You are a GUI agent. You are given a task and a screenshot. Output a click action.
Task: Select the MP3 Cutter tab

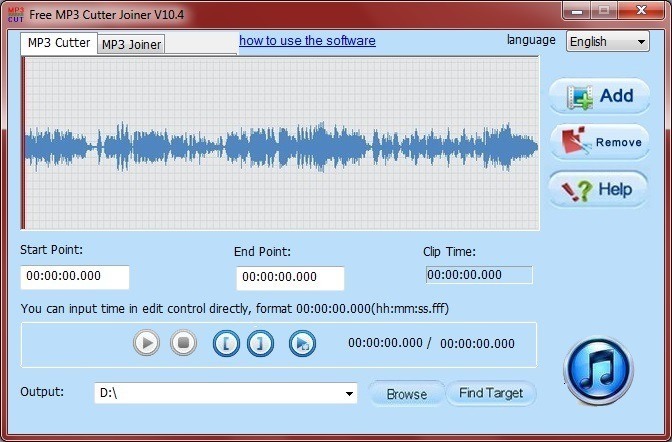59,43
